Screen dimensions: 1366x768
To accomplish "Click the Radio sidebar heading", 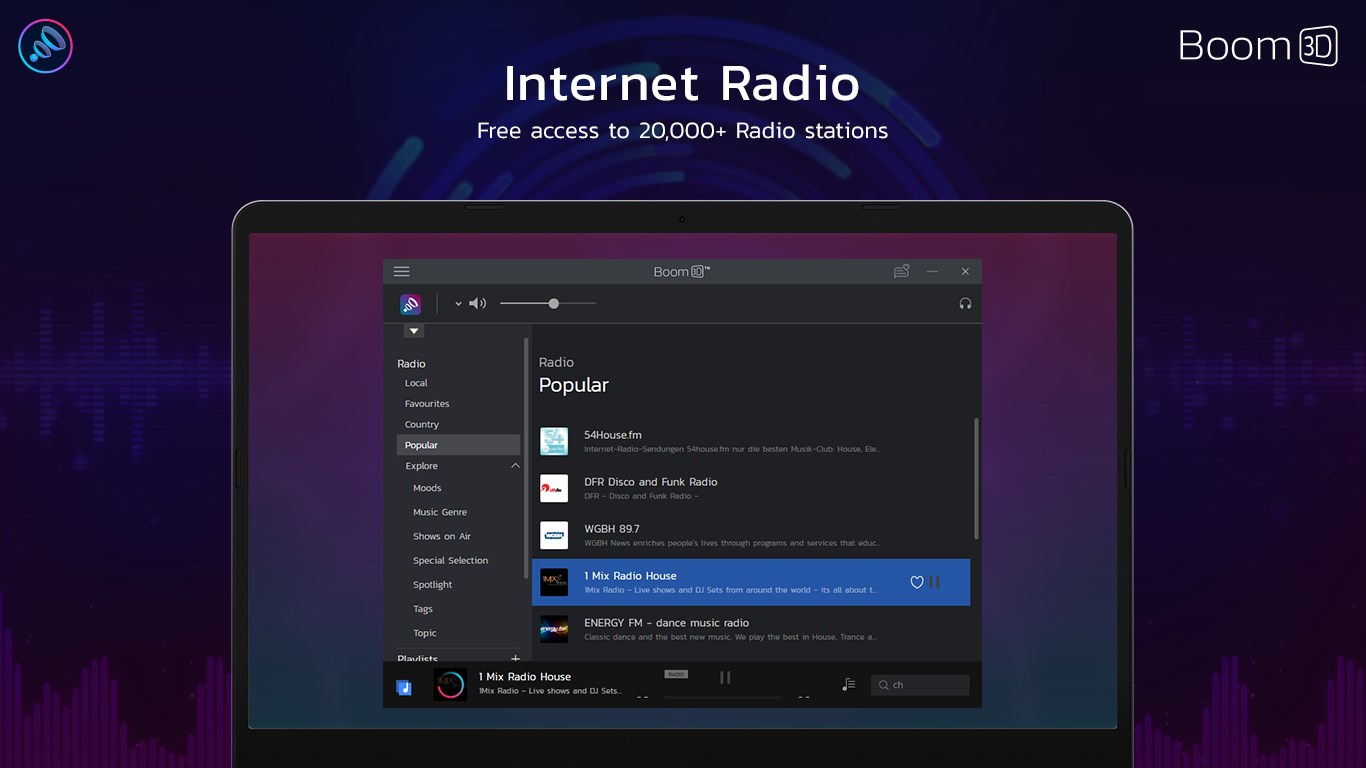I will coord(411,364).
